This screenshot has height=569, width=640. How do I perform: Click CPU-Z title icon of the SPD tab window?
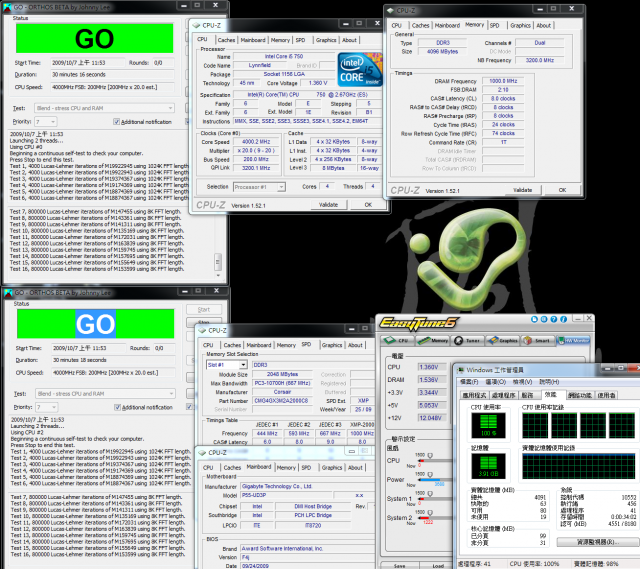202,330
